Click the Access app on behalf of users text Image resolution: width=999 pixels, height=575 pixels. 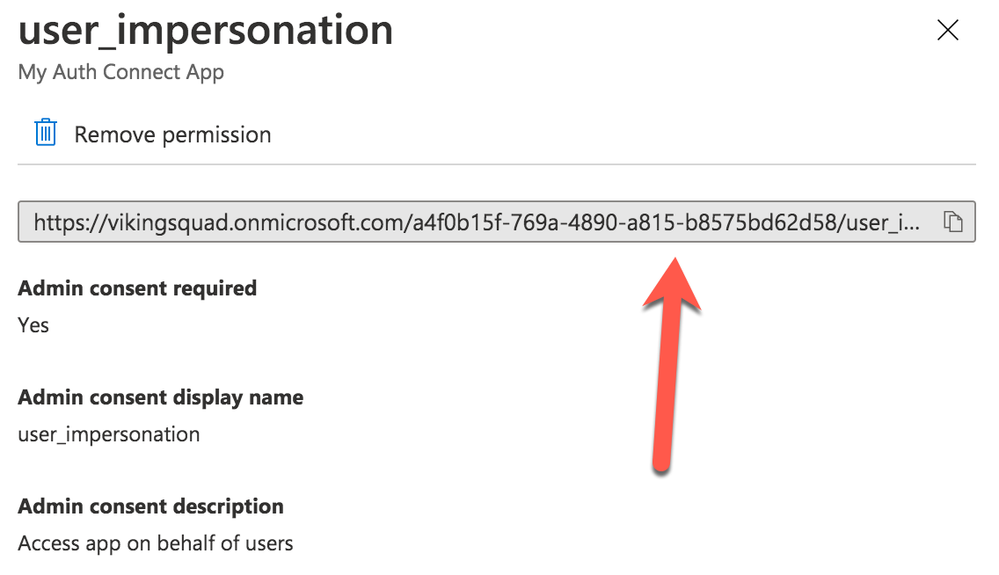pos(155,543)
